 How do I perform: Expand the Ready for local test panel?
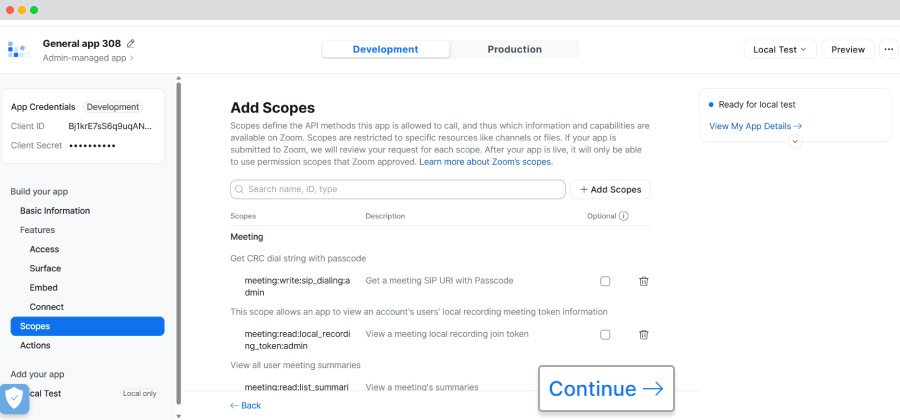coord(795,141)
